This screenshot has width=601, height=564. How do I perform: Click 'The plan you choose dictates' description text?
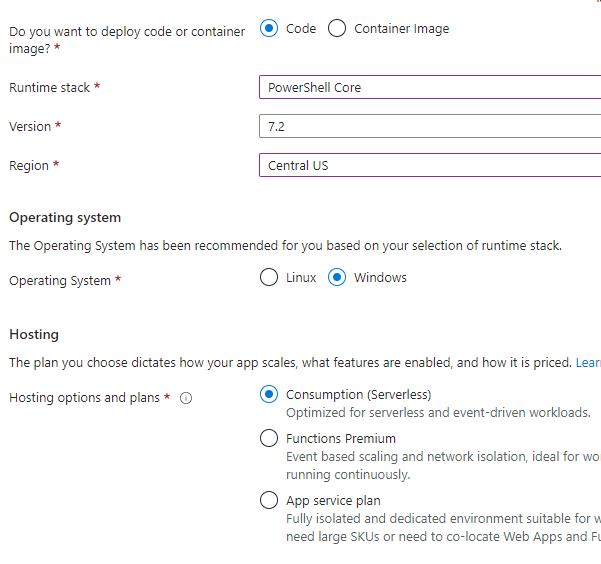coord(290,362)
